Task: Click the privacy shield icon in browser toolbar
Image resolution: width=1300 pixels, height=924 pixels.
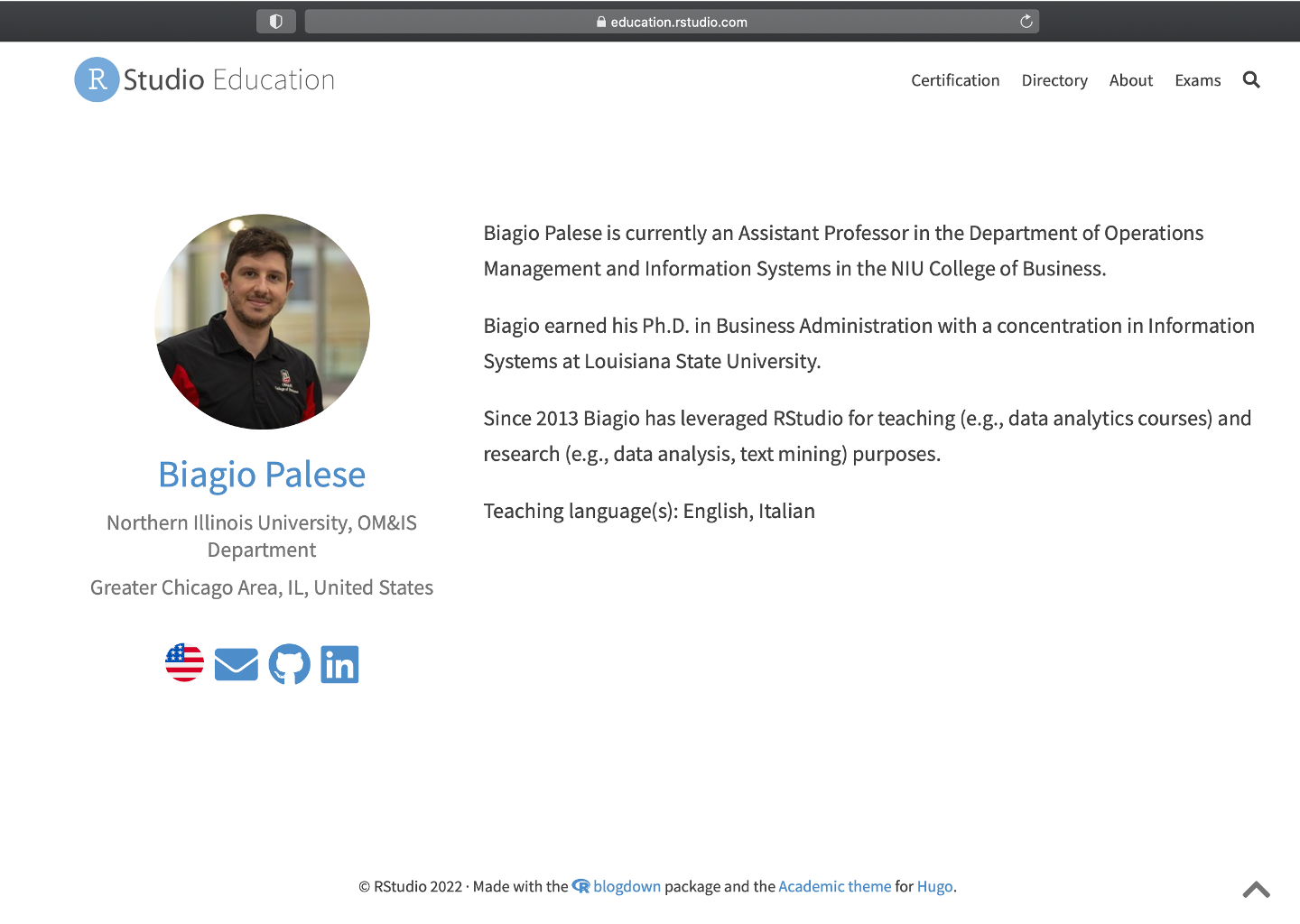Action: click(x=276, y=22)
